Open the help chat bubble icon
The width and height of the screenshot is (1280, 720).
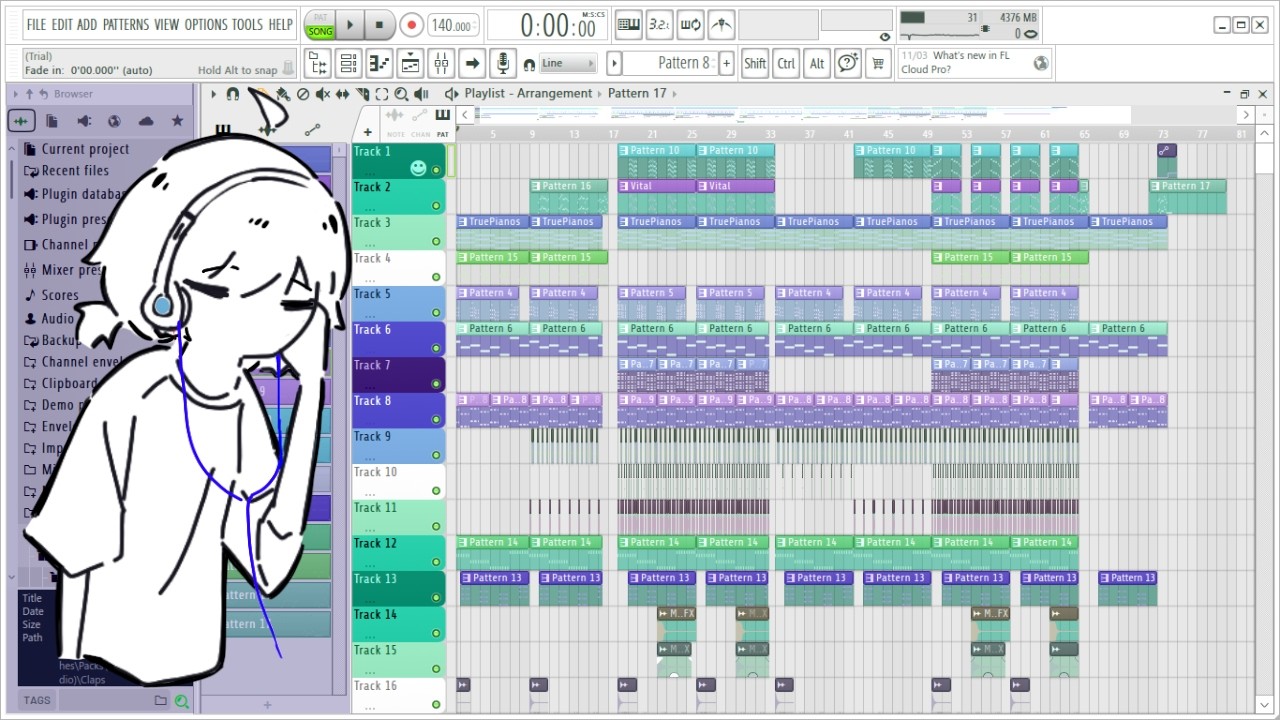(848, 64)
